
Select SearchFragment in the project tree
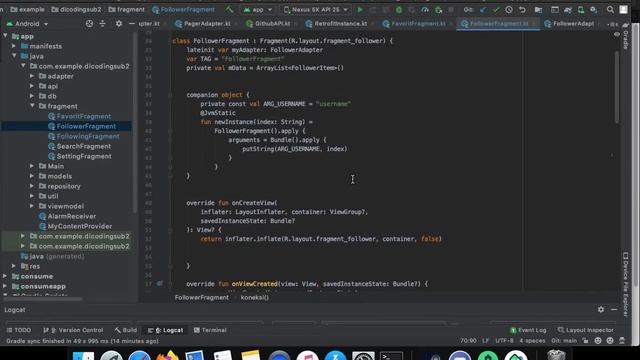[x=84, y=146]
